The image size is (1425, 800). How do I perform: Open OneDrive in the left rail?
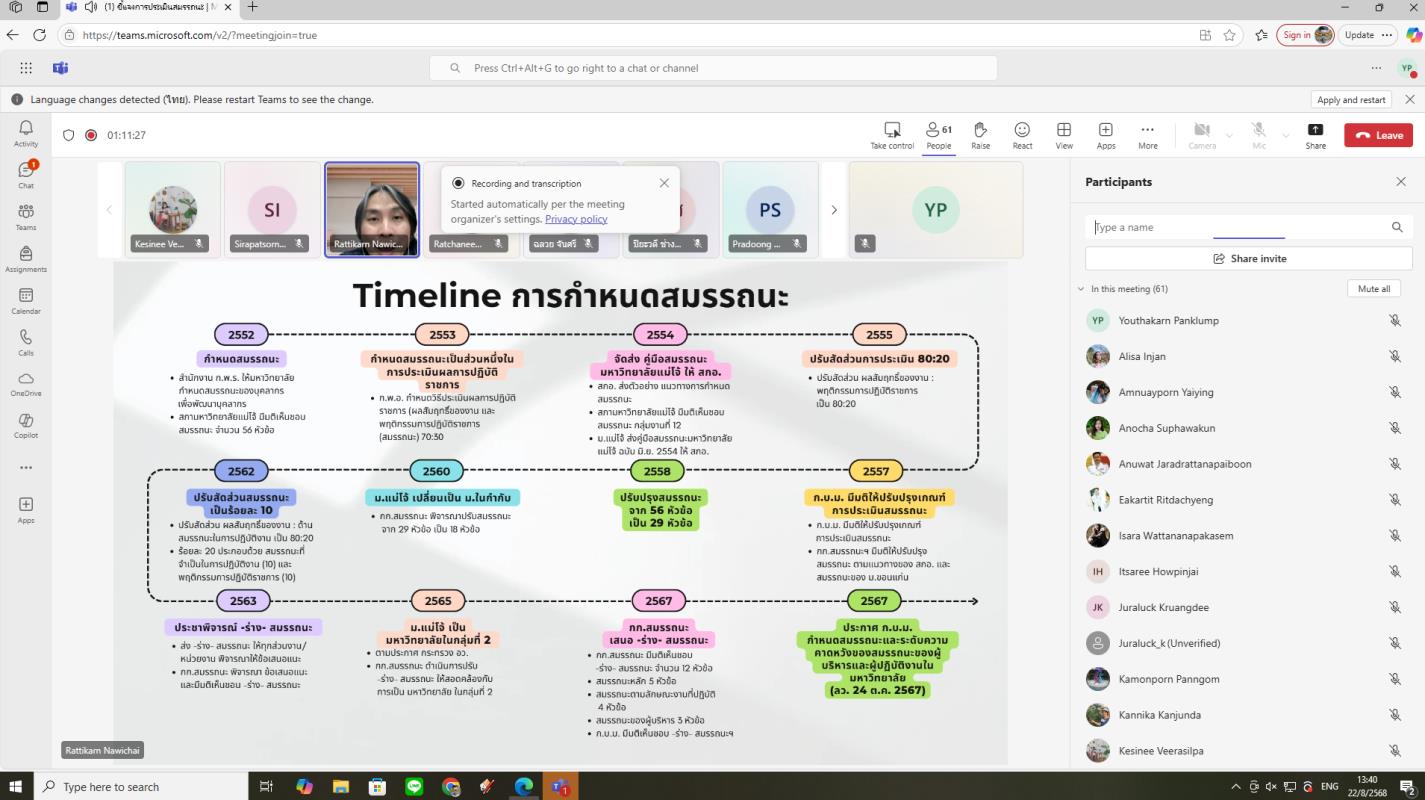click(x=26, y=383)
